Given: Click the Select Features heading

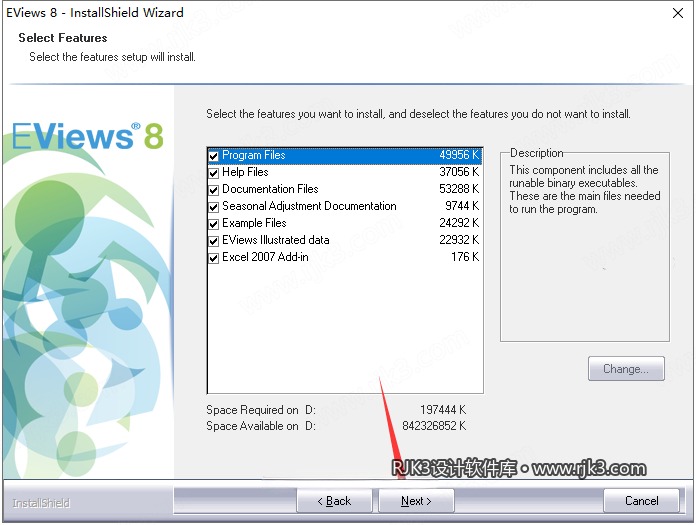Looking at the screenshot, I should tap(63, 38).
